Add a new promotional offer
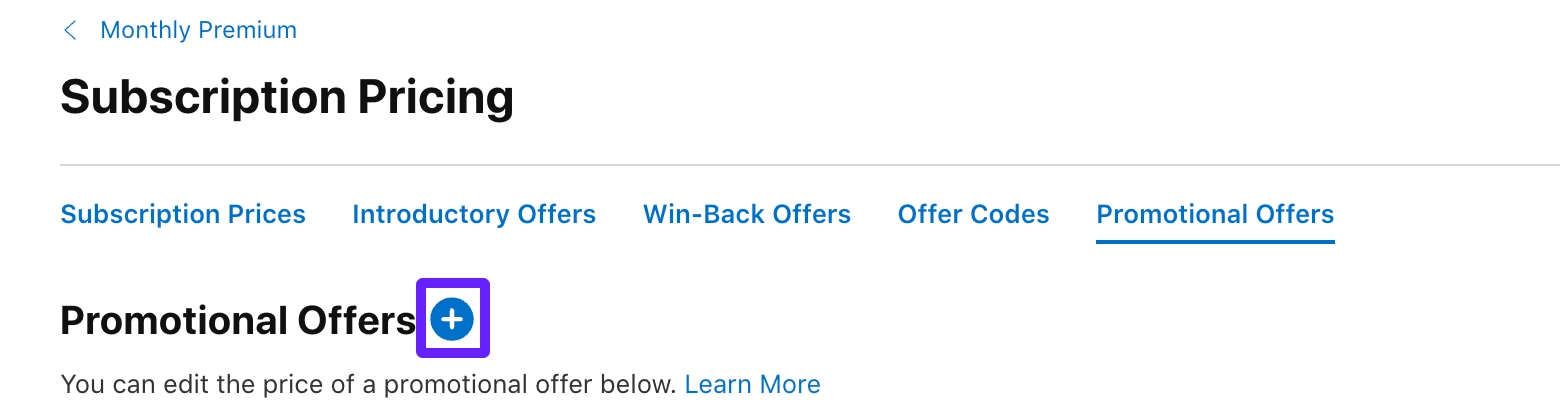Image resolution: width=1560 pixels, height=414 pixels. [452, 319]
